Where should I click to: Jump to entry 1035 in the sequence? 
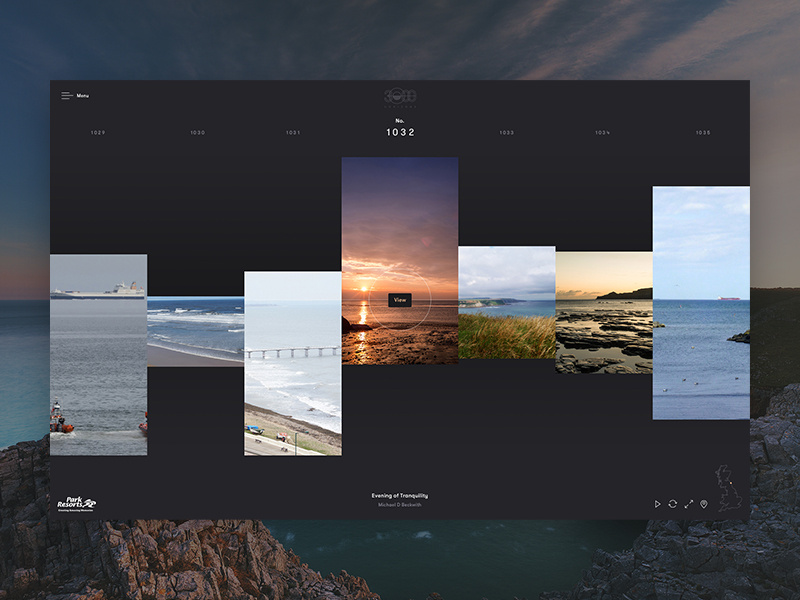click(x=703, y=131)
